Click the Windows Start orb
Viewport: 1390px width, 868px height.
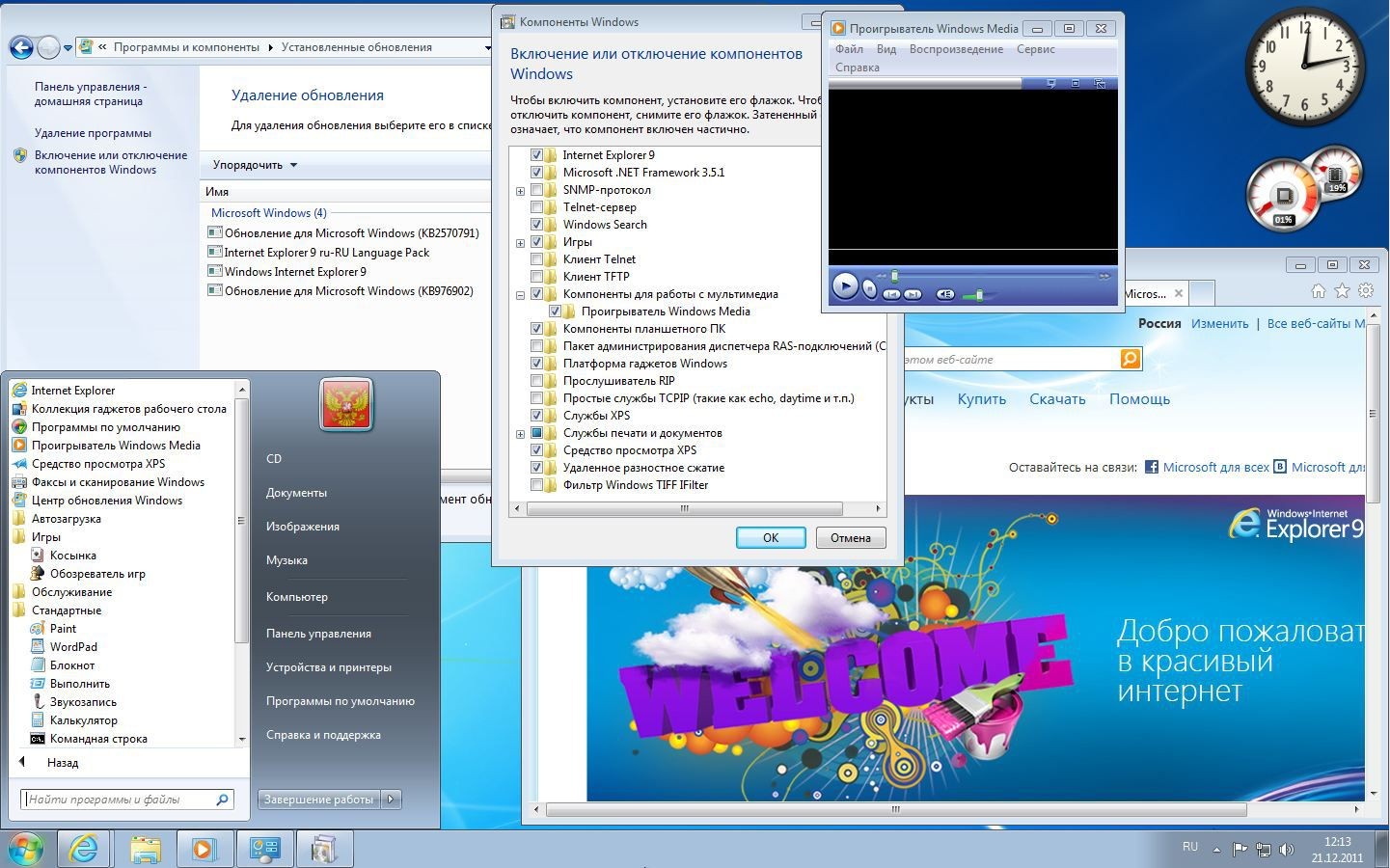26,849
